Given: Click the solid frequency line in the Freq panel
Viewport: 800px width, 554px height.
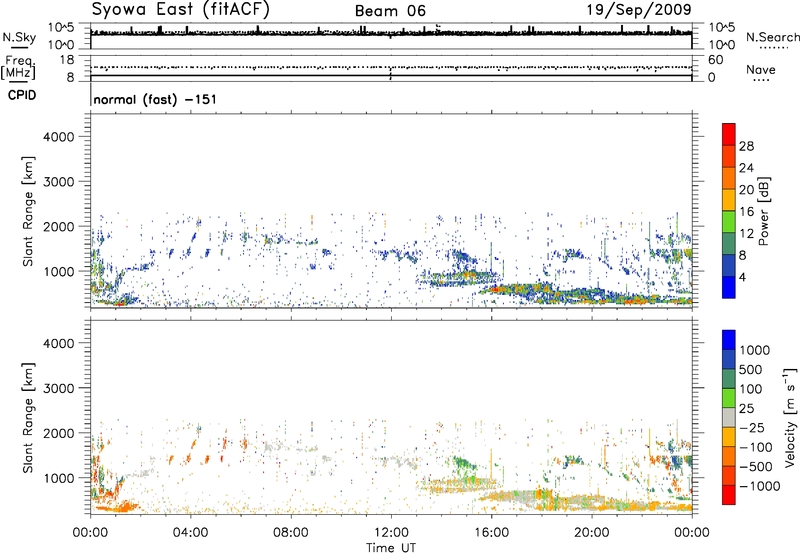Looking at the screenshot, I should (x=391, y=77).
